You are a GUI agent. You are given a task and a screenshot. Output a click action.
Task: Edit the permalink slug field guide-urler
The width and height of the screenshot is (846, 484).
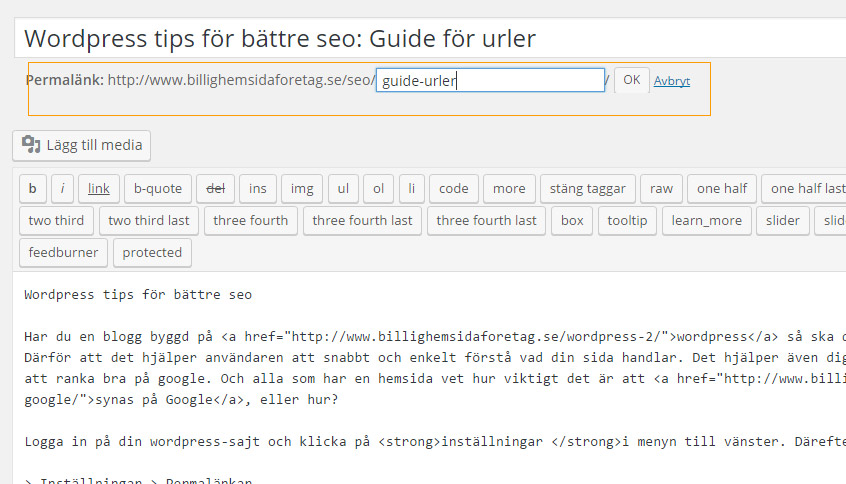pos(490,80)
